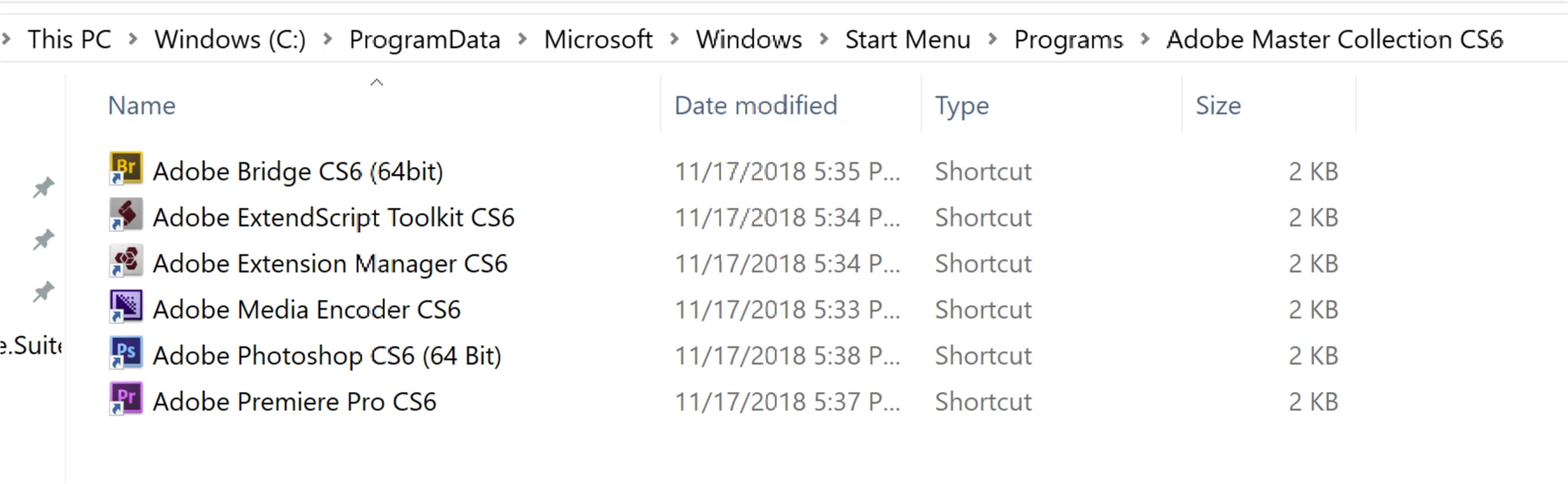Jump to Microsoft folder in address path
1568x484 pixels.
coord(598,40)
